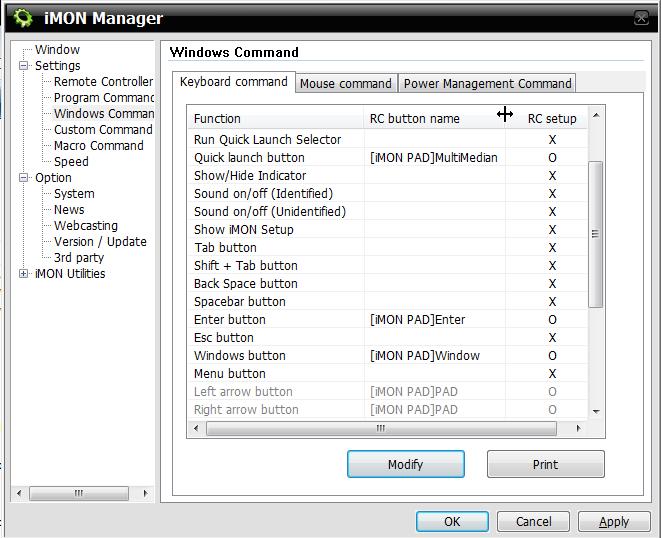Apply the settings with Apply button
This screenshot has height=538, width=661.
[613, 521]
